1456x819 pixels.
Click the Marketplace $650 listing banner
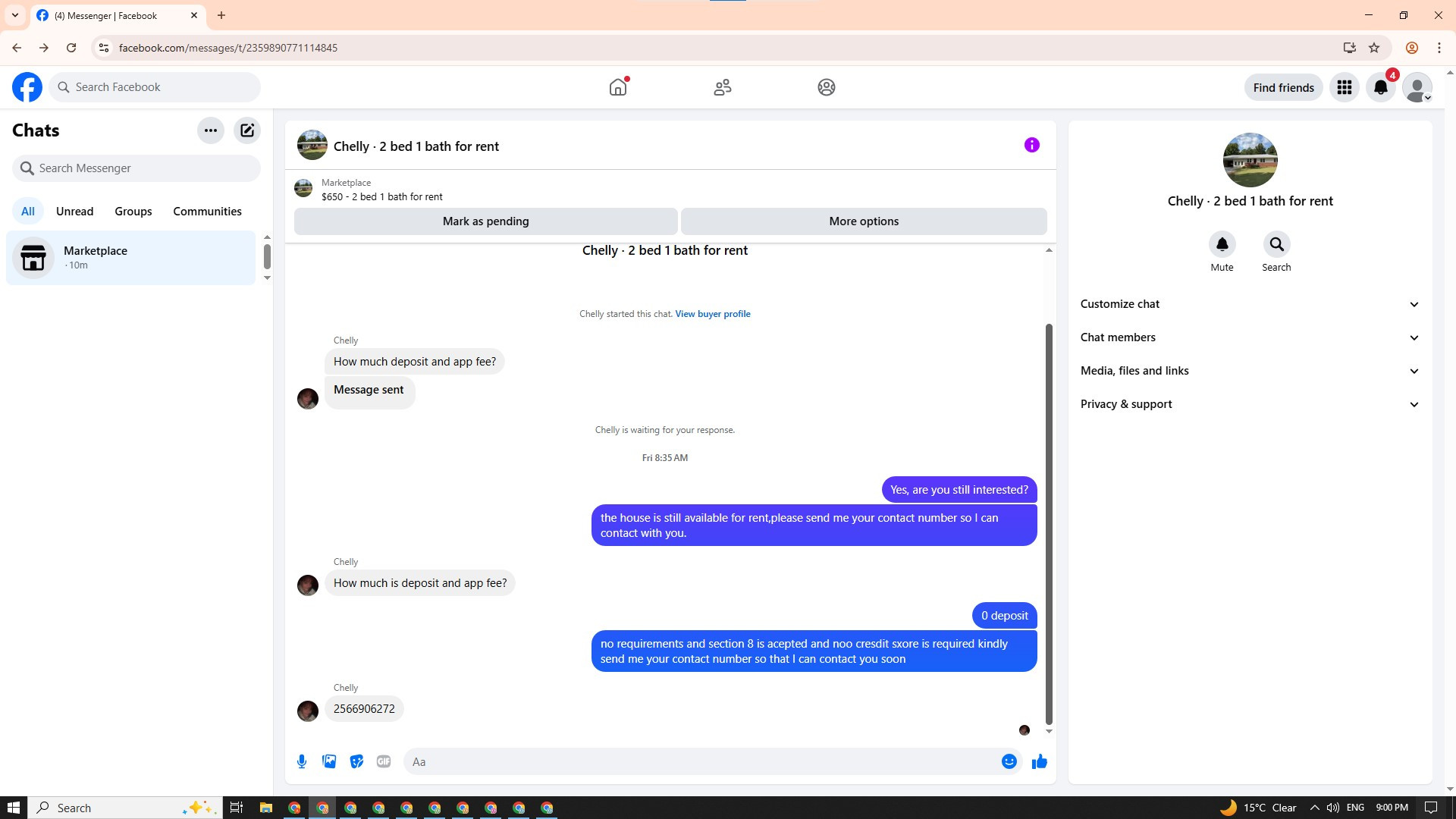pos(670,189)
